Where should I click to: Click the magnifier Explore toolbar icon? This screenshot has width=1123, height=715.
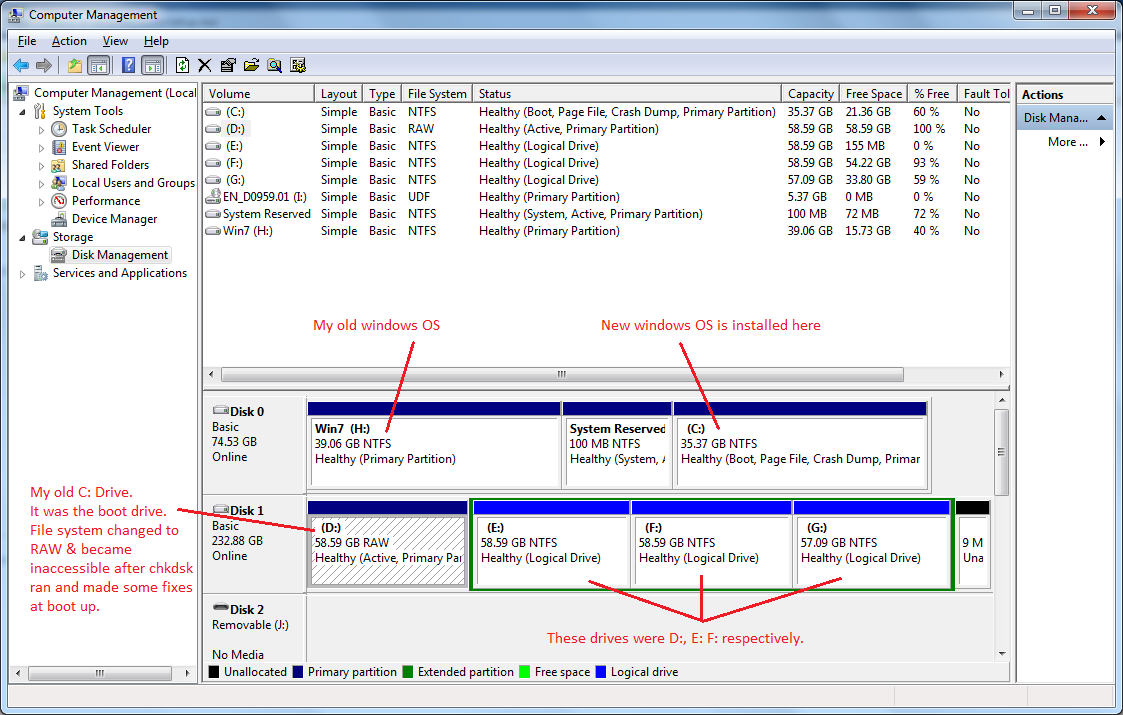point(274,66)
